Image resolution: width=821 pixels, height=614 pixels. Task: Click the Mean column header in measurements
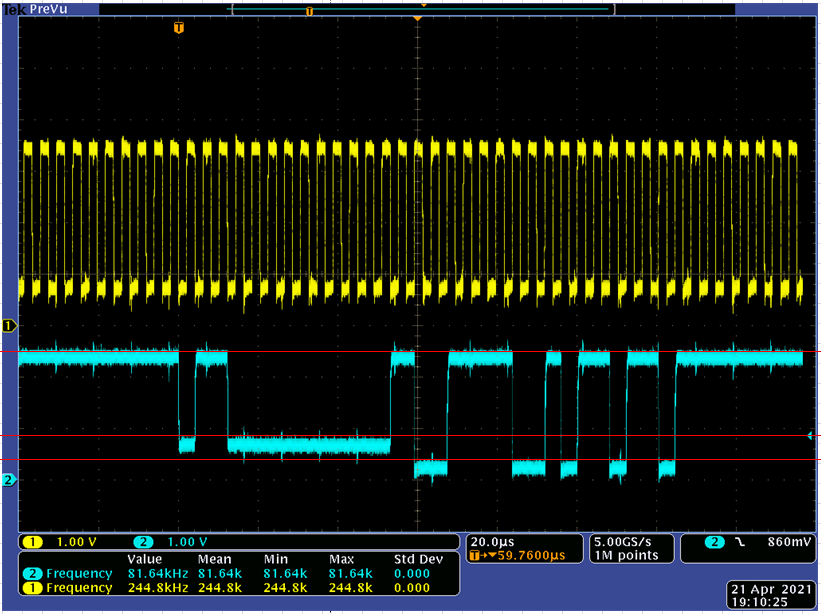tap(214, 559)
